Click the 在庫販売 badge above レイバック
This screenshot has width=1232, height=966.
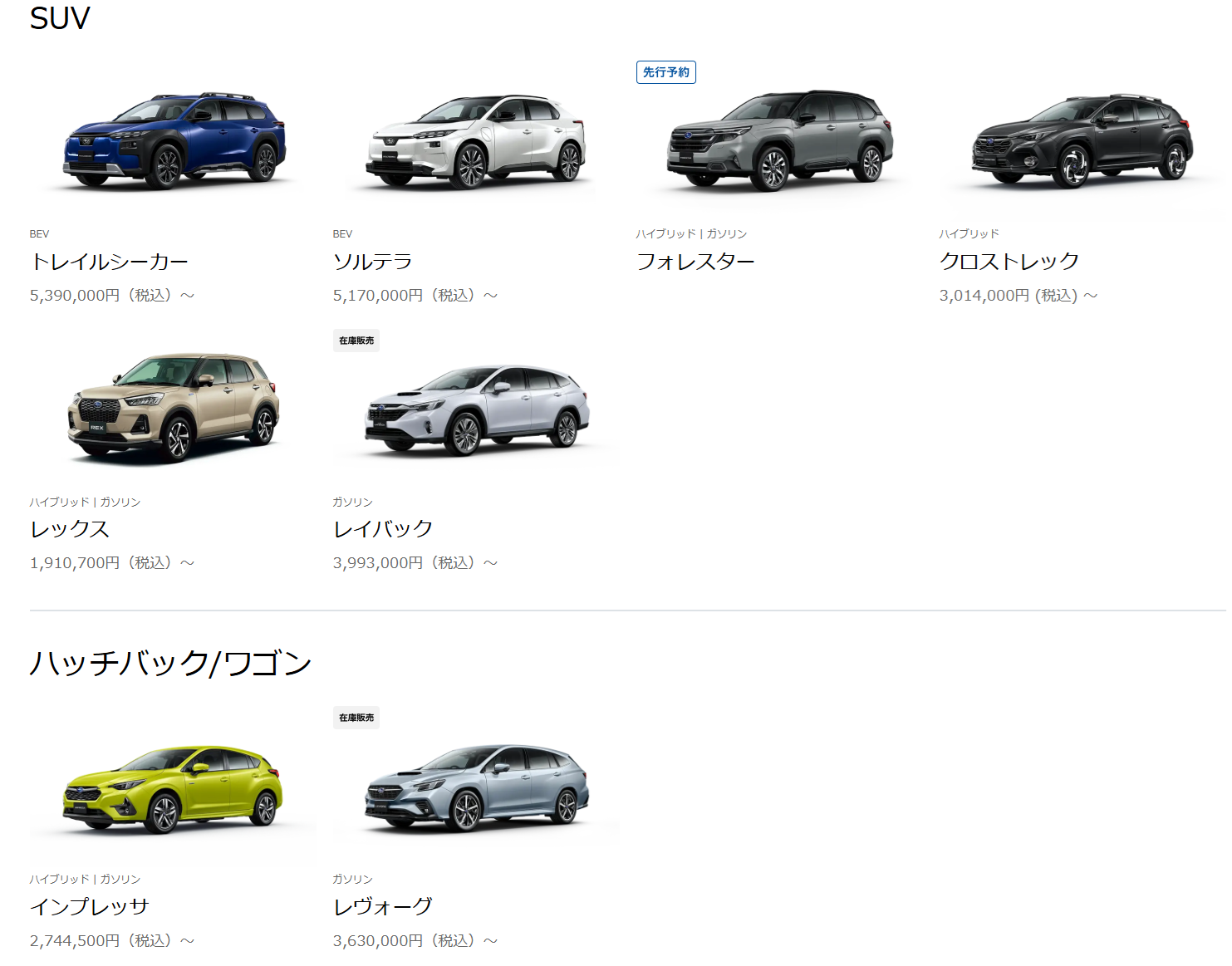point(356,341)
